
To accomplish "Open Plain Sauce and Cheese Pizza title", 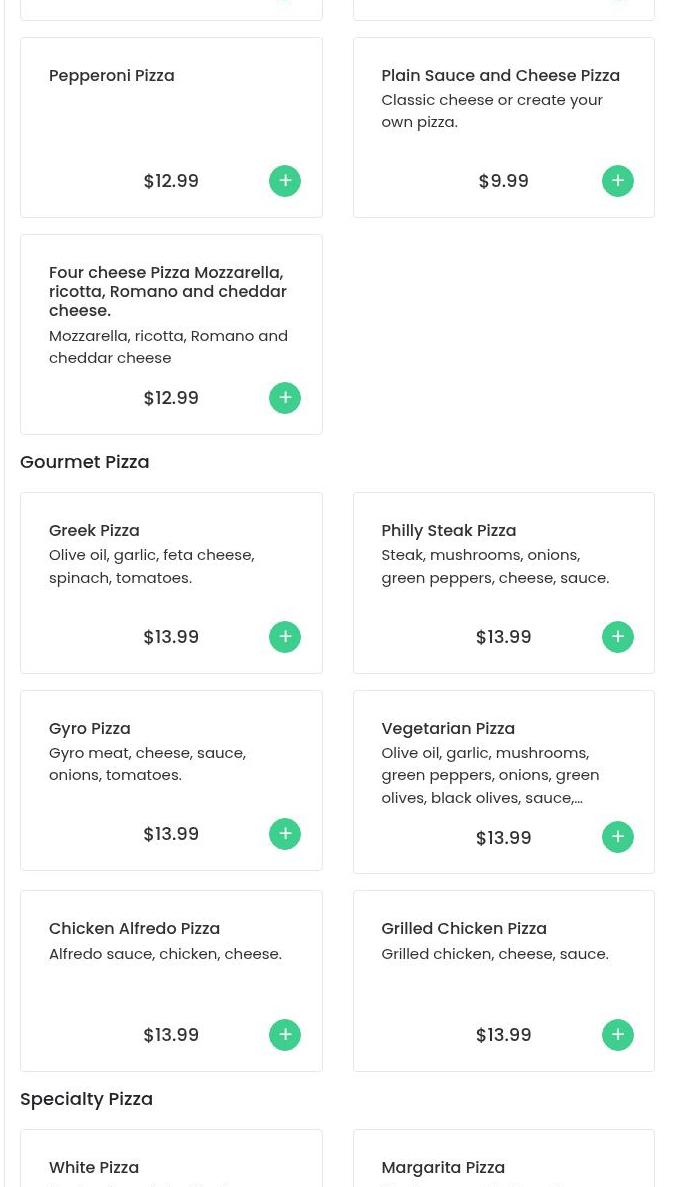I will click(x=501, y=76).
